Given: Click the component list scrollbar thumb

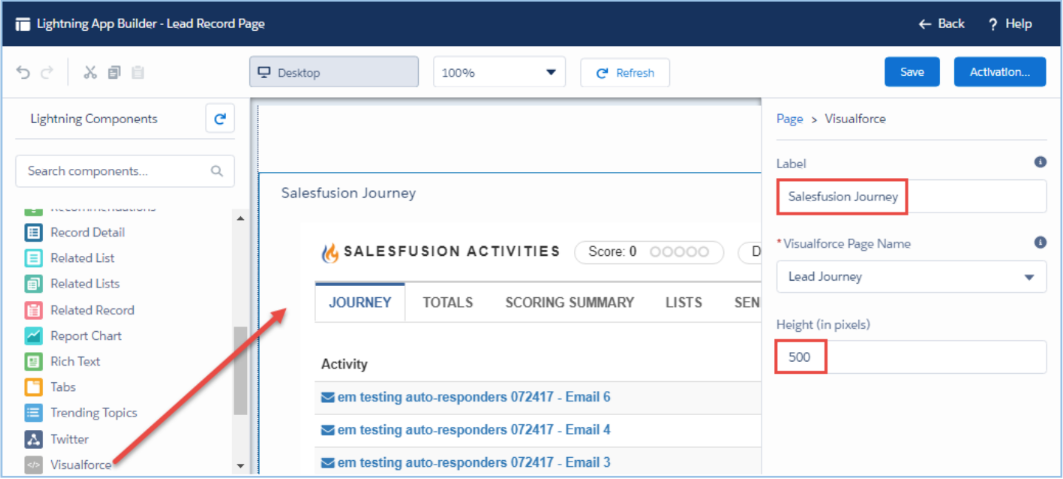Looking at the screenshot, I should 240,370.
